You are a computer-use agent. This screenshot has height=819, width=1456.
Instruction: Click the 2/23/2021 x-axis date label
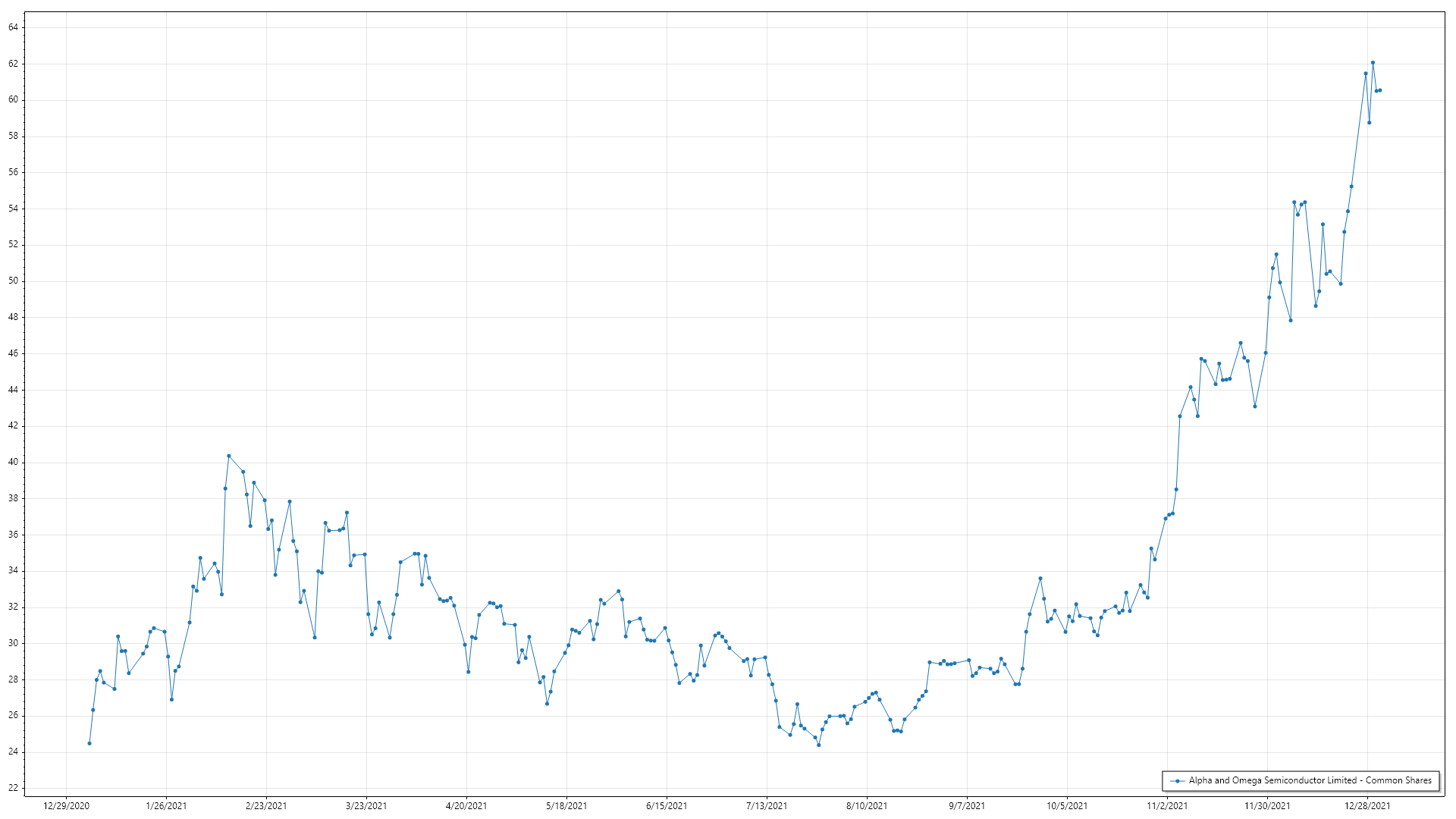266,806
